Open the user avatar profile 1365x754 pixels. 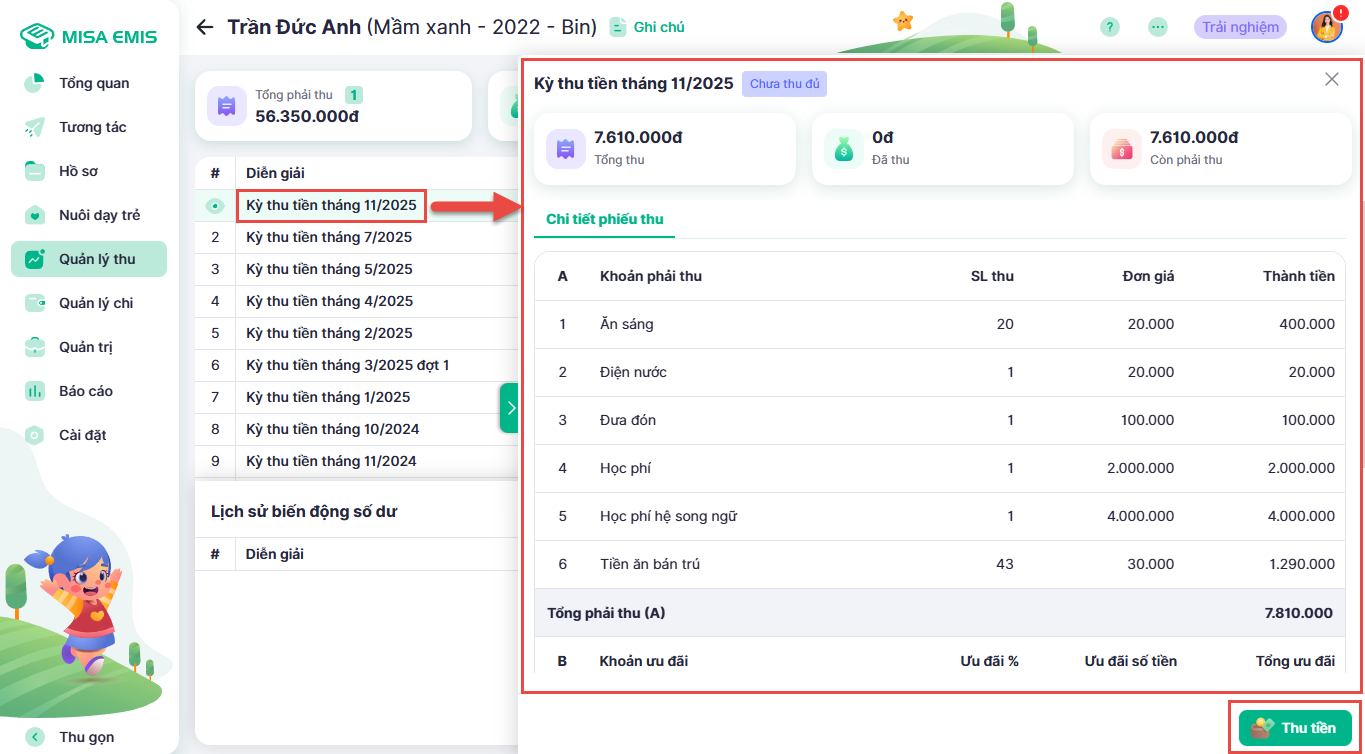click(x=1326, y=27)
